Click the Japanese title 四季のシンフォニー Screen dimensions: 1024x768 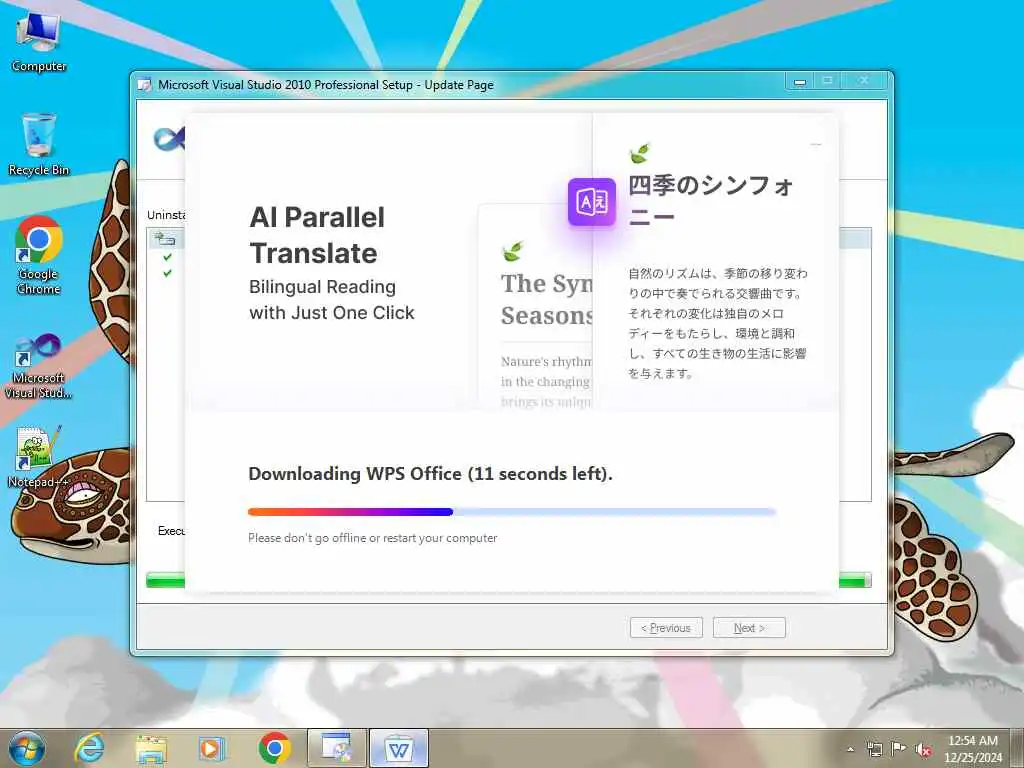tap(711, 200)
